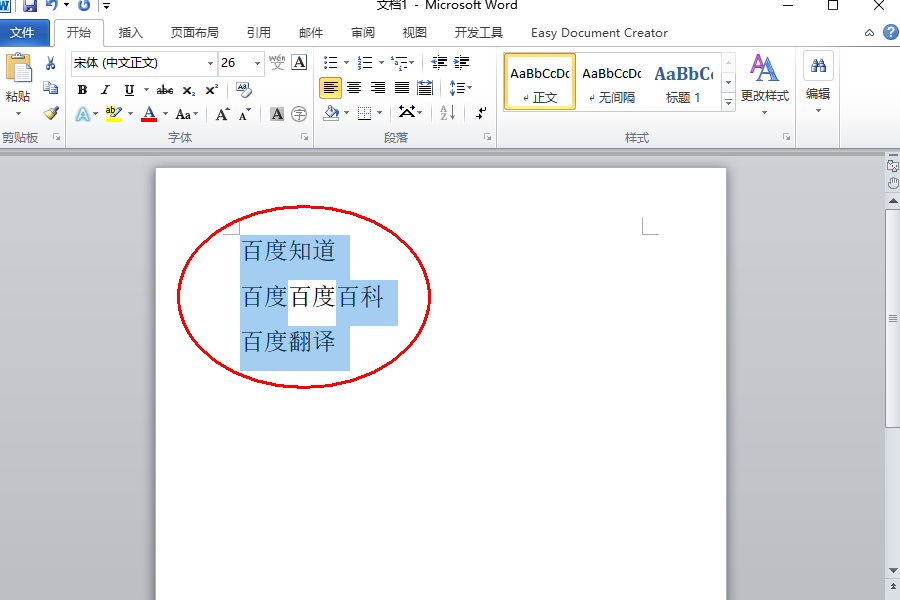Select the Format Painter brush
This screenshot has width=900, height=600.
point(51,113)
